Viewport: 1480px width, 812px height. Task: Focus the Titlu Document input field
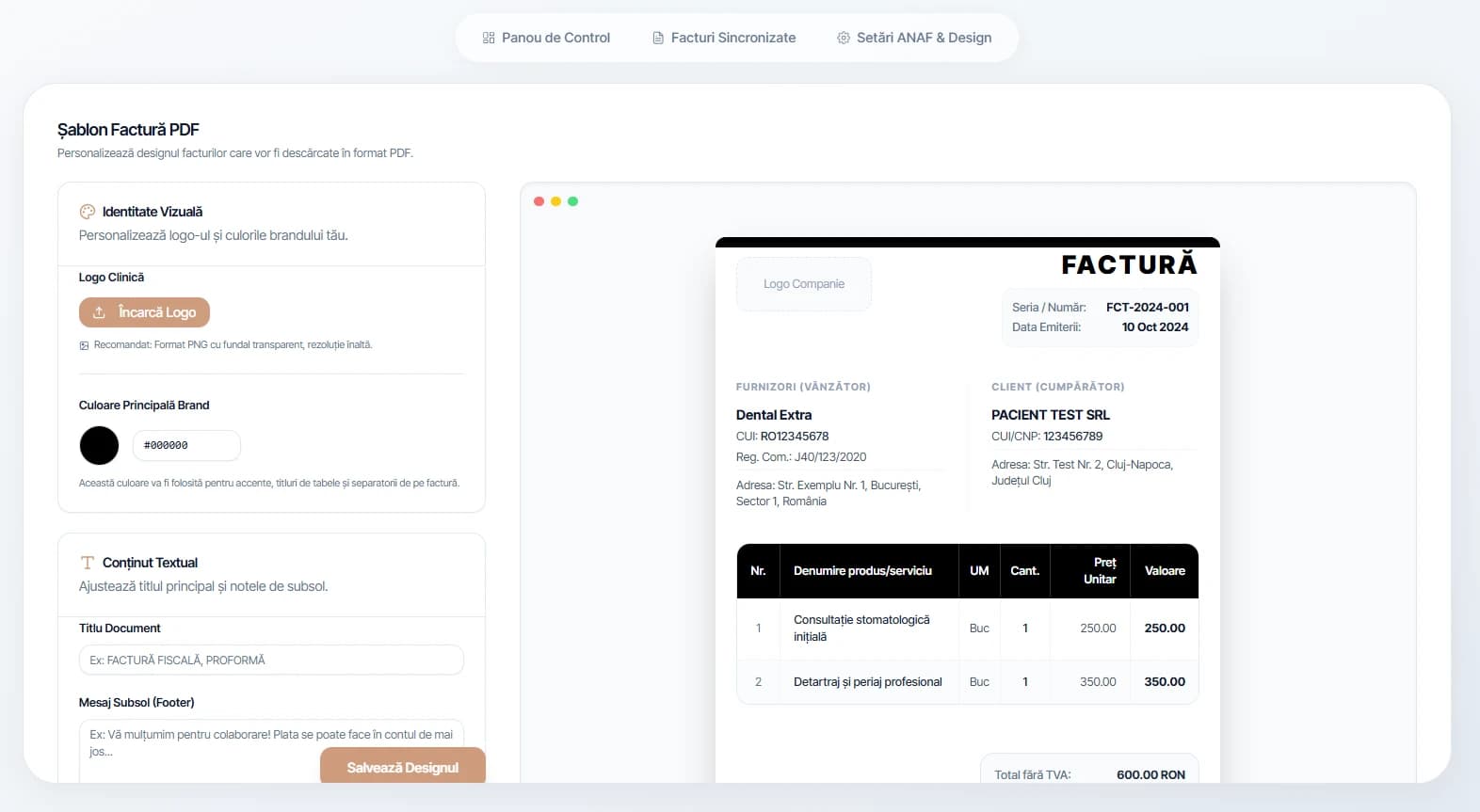[271, 660]
